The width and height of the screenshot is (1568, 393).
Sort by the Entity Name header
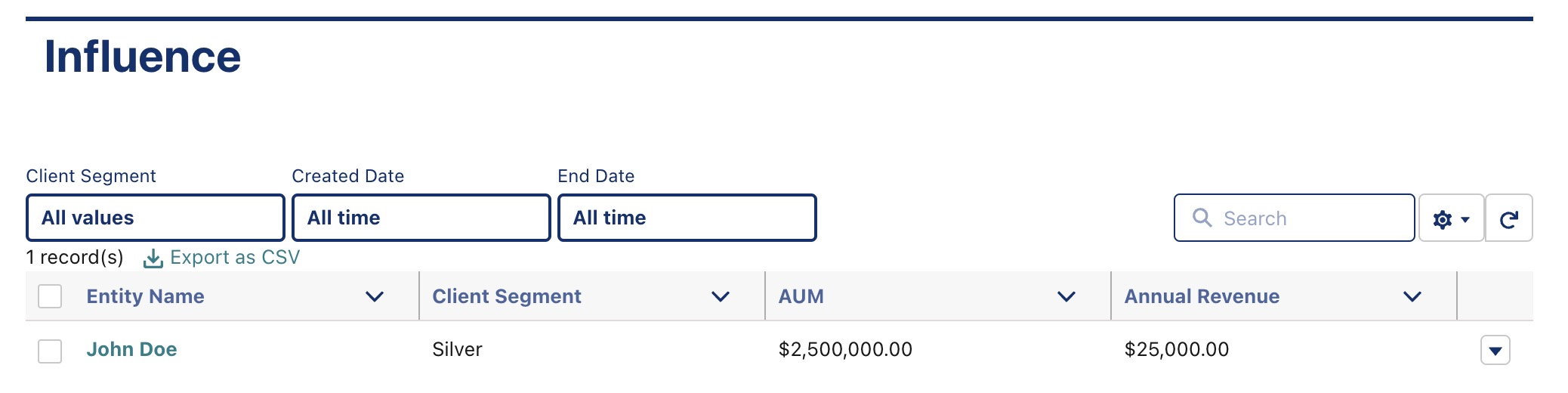pyautogui.click(x=145, y=296)
